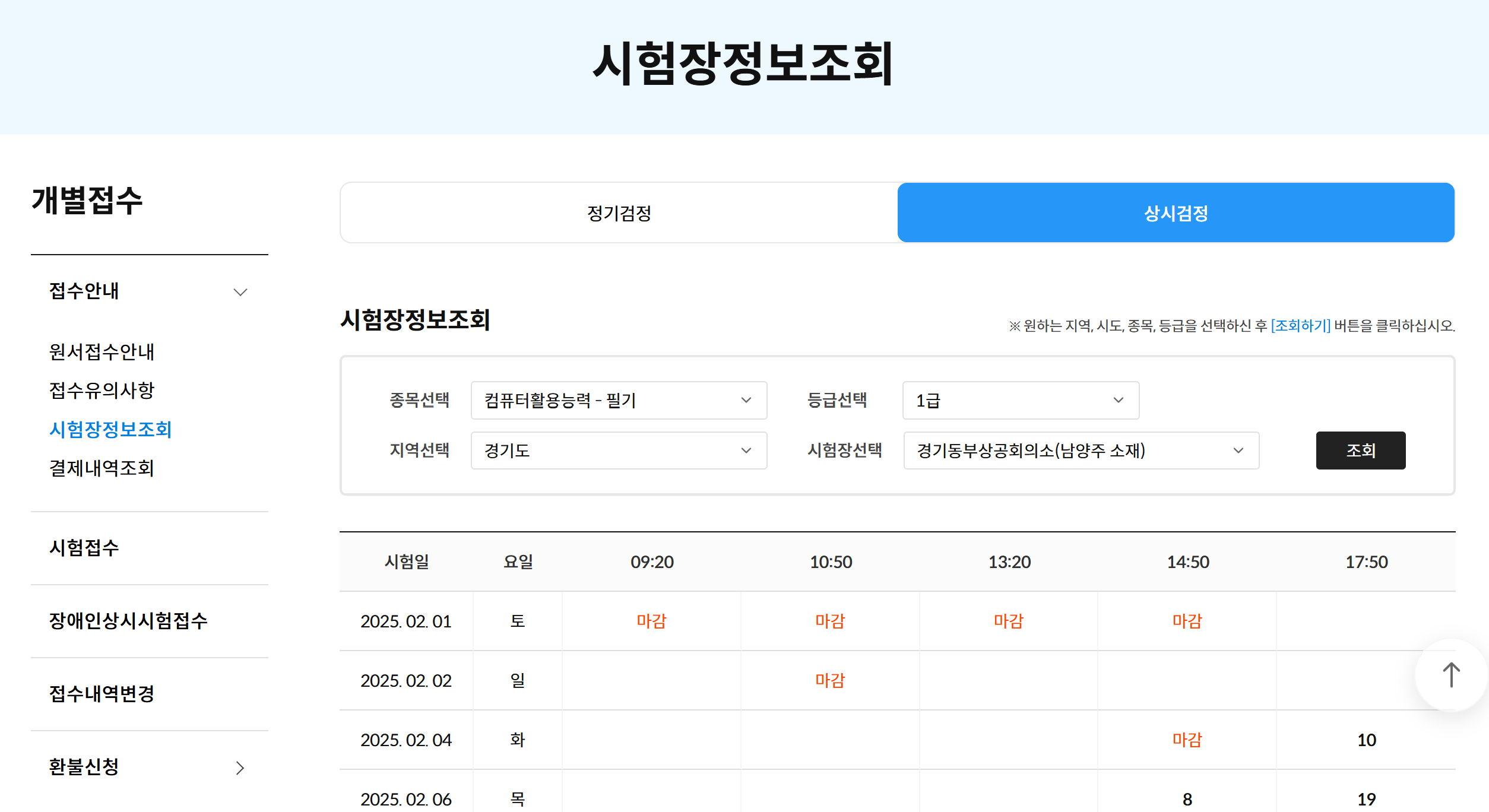Expand the 환불신청 arrow in sidebar
Image resolution: width=1489 pixels, height=812 pixels.
(x=240, y=768)
